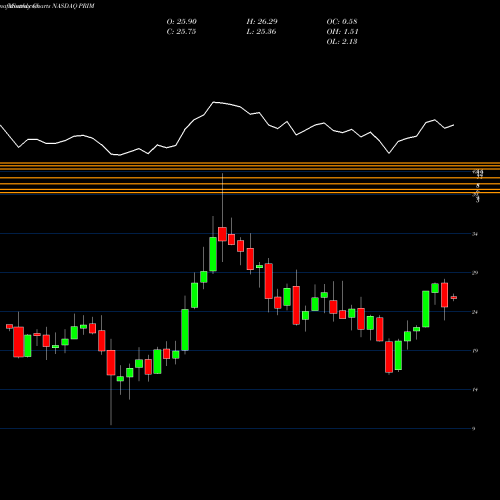Select the 'OH: 1.51' reading
500x500 pixels.
[342, 32]
